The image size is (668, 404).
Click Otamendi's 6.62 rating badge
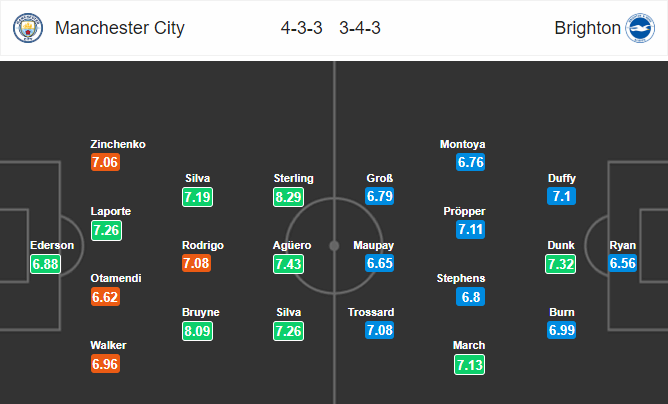click(x=107, y=297)
